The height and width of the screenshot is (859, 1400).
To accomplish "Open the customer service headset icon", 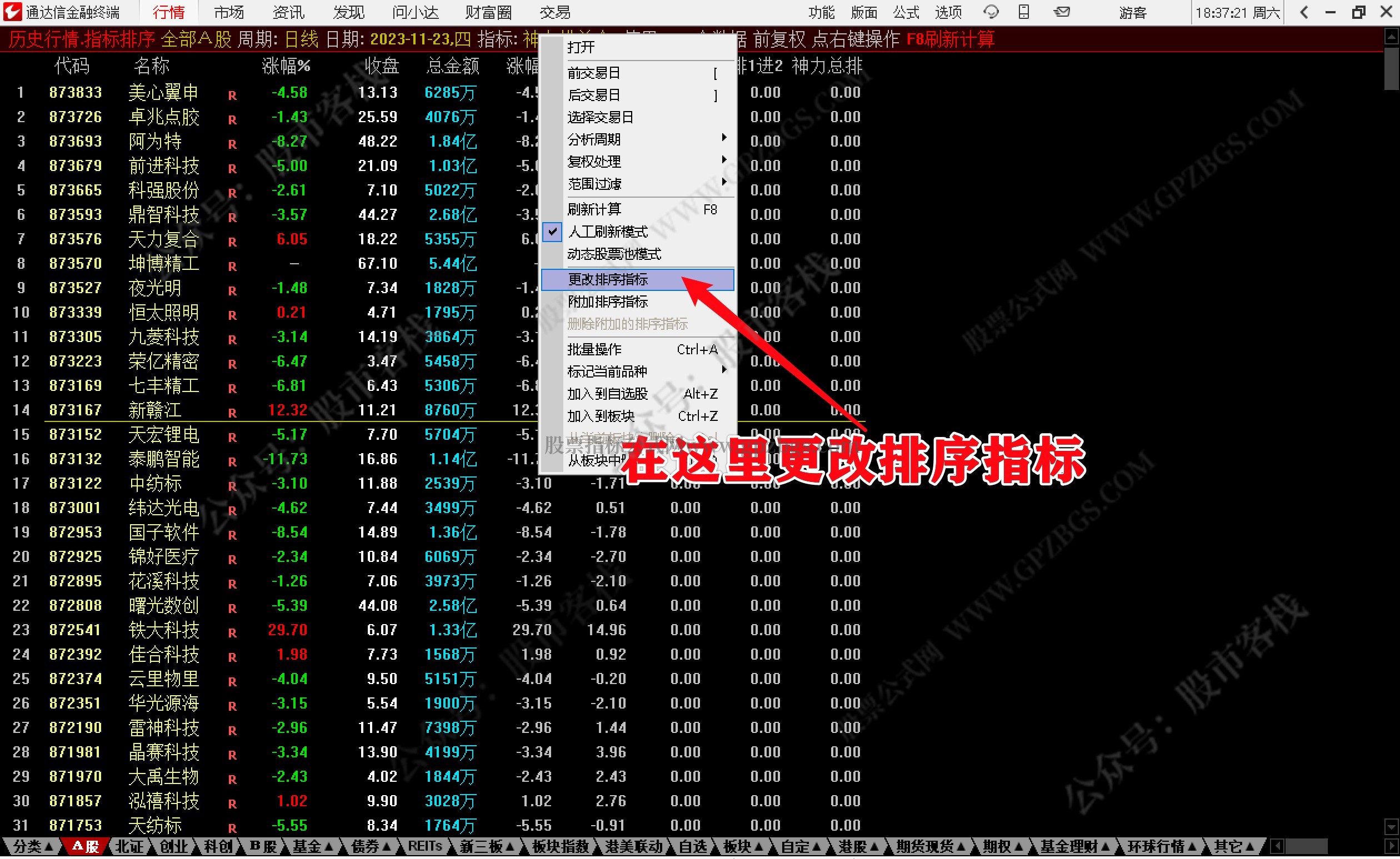I will [x=991, y=12].
